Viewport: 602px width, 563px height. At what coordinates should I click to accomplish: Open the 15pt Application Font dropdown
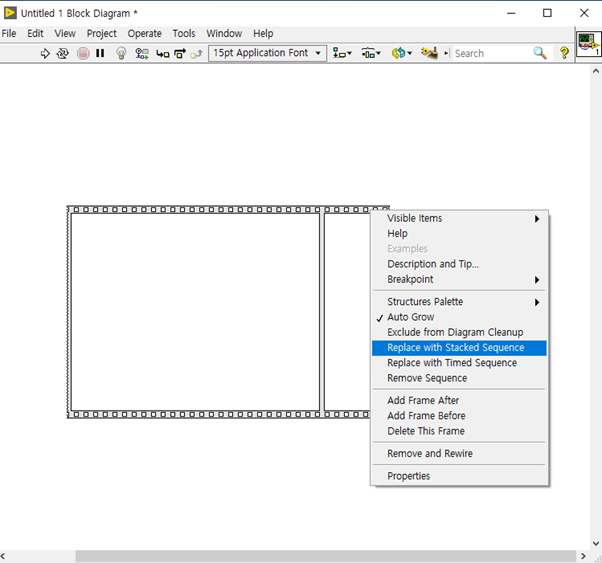pos(267,53)
